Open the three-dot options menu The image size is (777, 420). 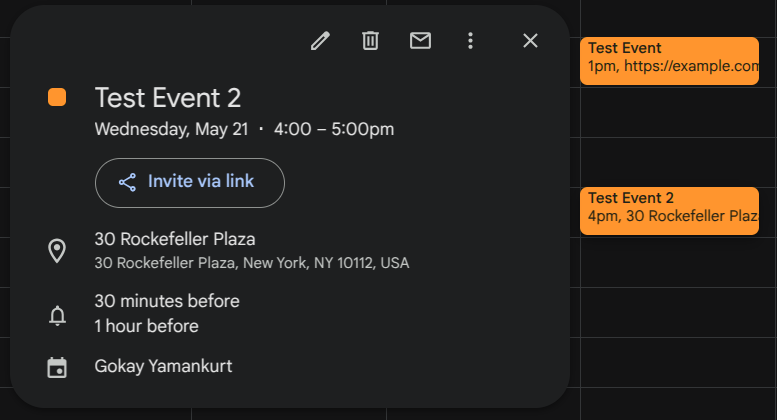point(470,41)
